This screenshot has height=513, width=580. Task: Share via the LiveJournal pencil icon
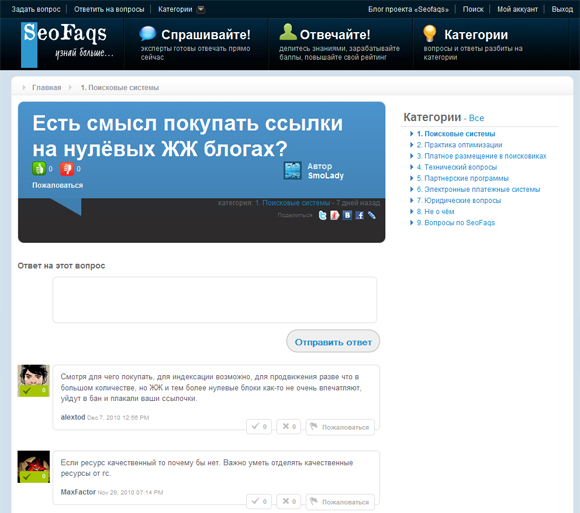(x=372, y=215)
